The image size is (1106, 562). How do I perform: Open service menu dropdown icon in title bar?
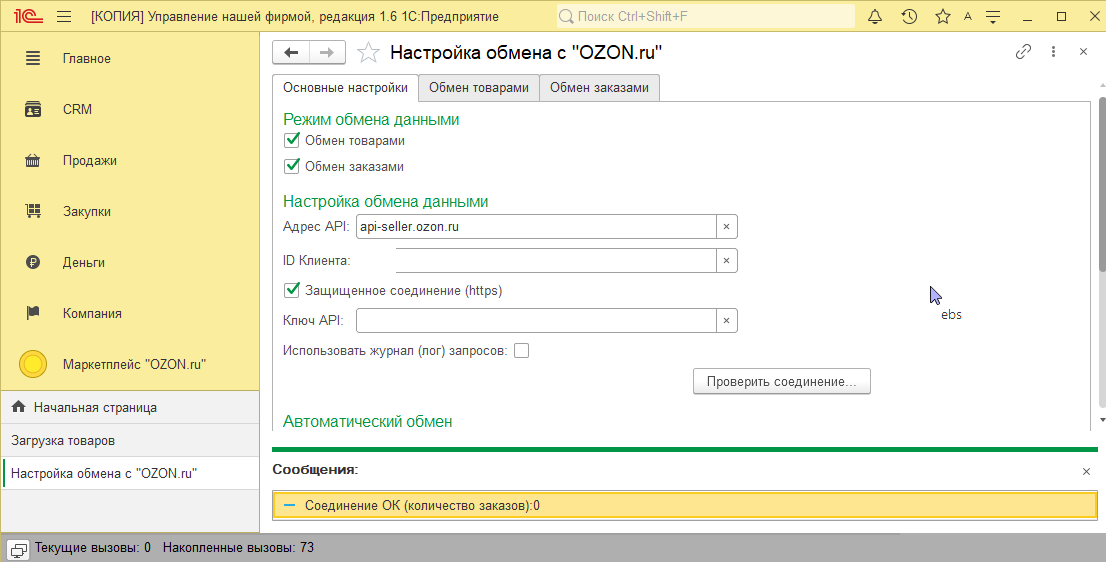993,16
